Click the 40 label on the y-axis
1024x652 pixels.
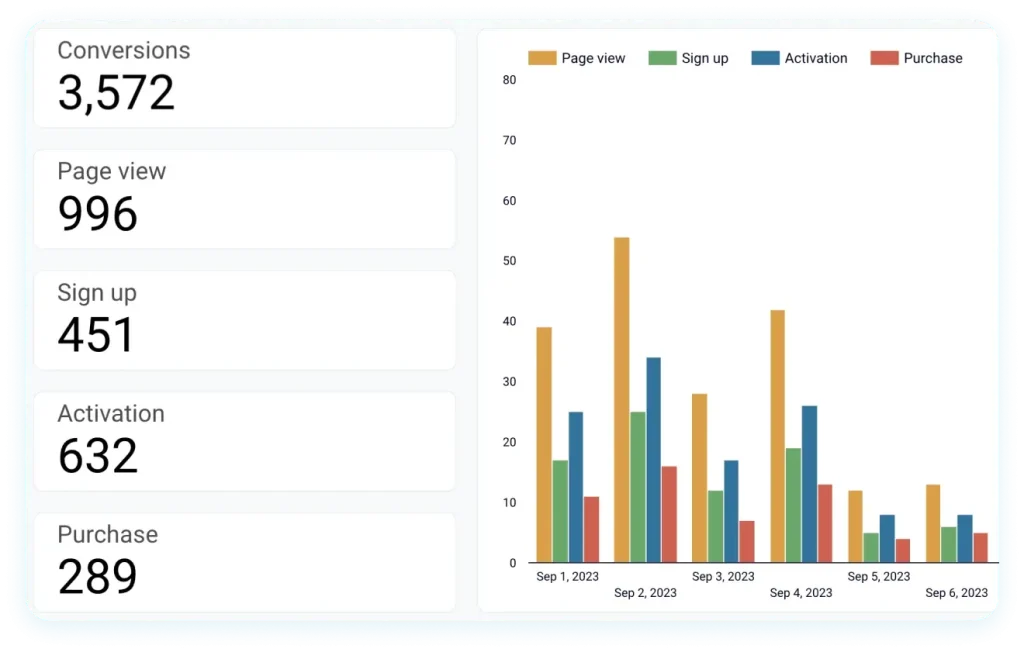coord(509,321)
